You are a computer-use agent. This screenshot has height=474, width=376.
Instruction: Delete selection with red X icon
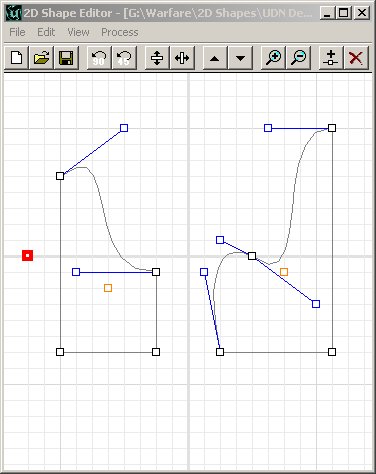click(356, 58)
